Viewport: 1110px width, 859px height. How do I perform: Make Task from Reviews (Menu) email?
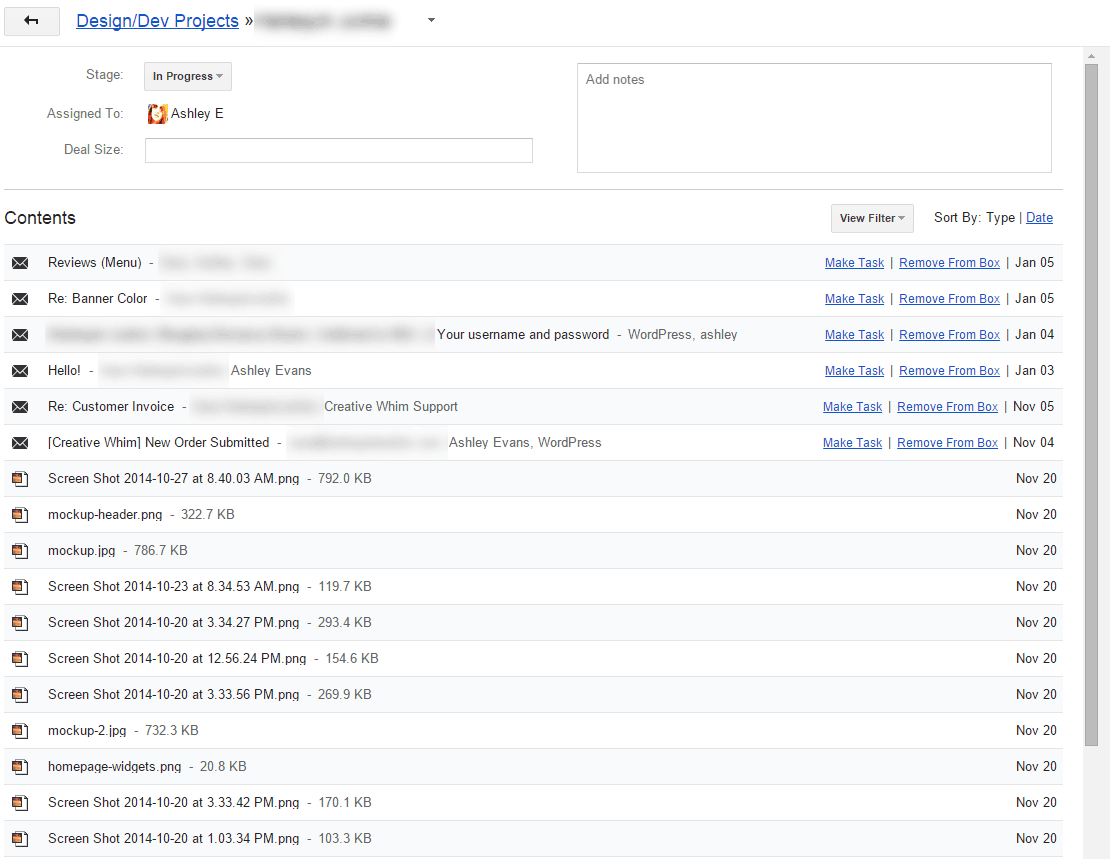tap(854, 263)
